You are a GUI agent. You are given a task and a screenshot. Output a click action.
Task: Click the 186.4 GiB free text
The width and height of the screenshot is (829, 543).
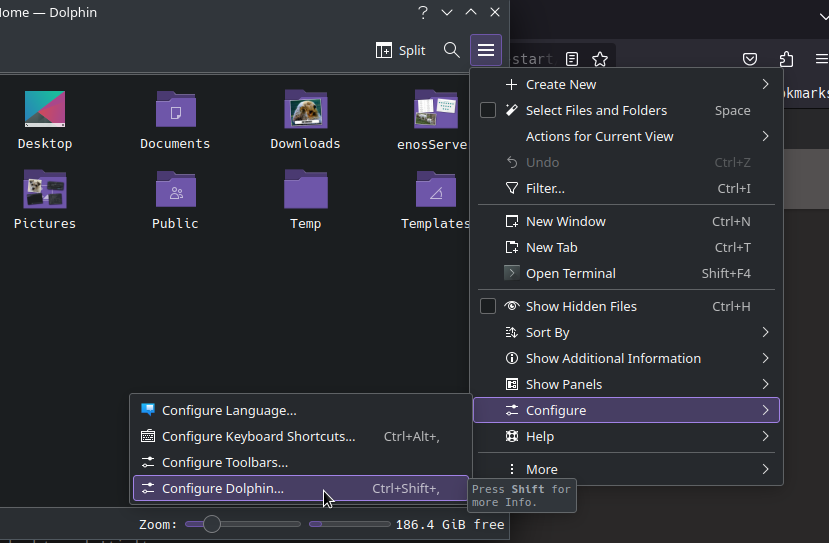(450, 524)
